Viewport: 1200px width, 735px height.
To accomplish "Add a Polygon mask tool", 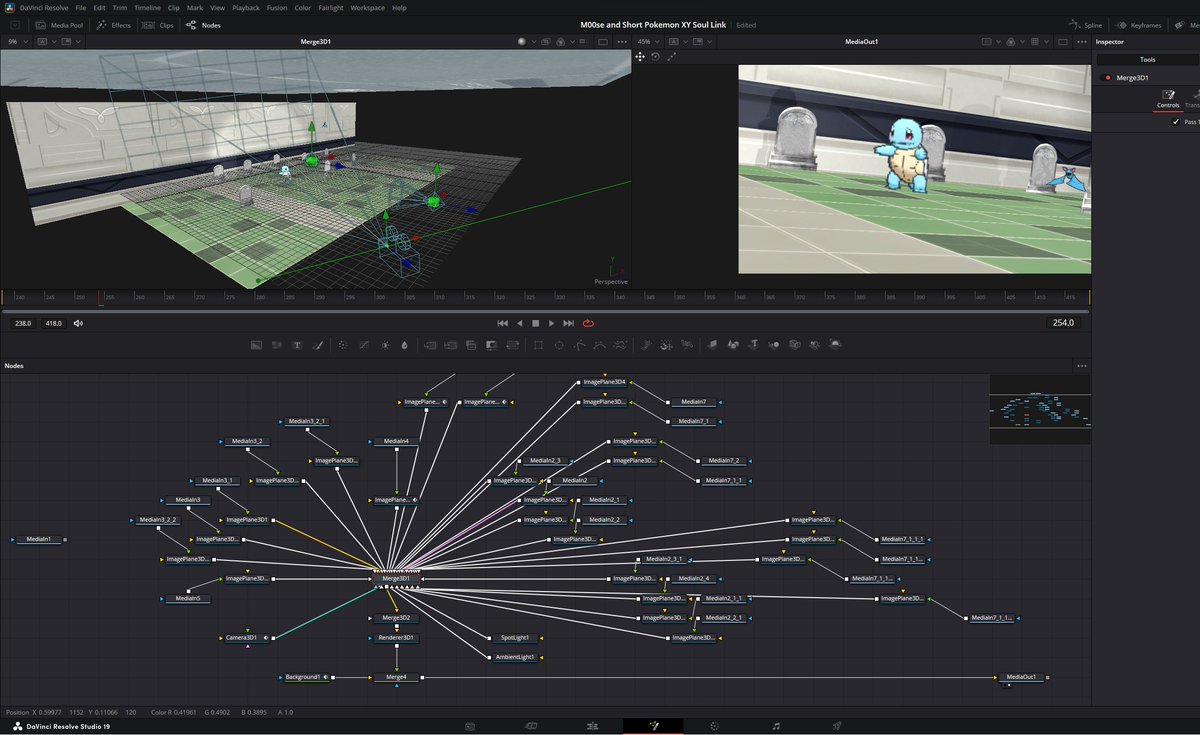I will tap(579, 344).
